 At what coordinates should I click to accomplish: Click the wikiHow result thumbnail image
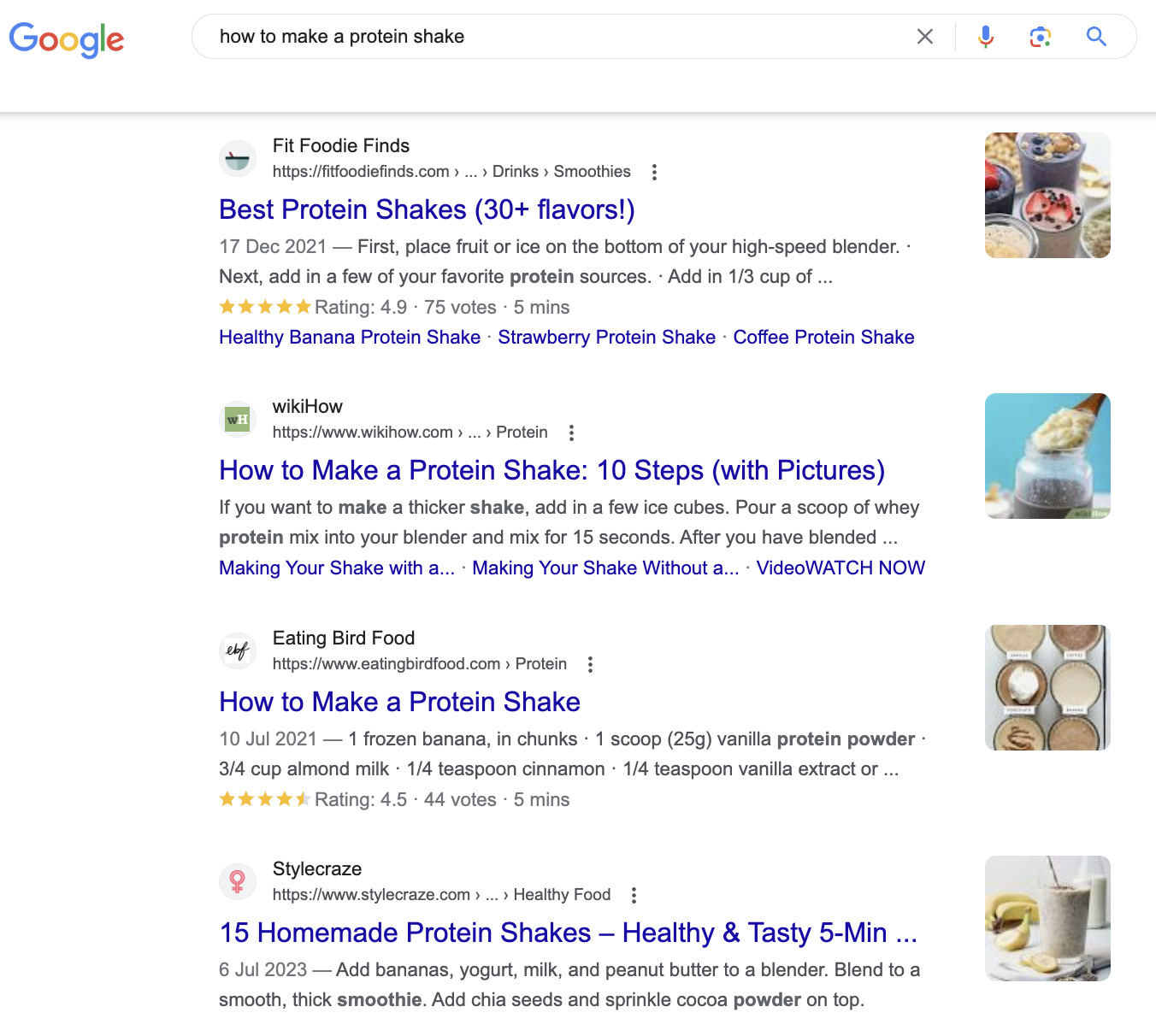[x=1047, y=455]
